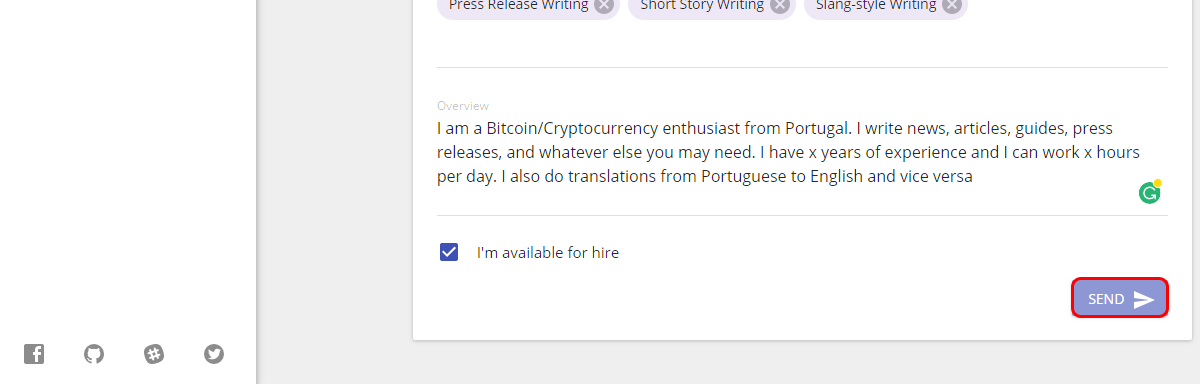Focus the Overview text area

click(802, 153)
